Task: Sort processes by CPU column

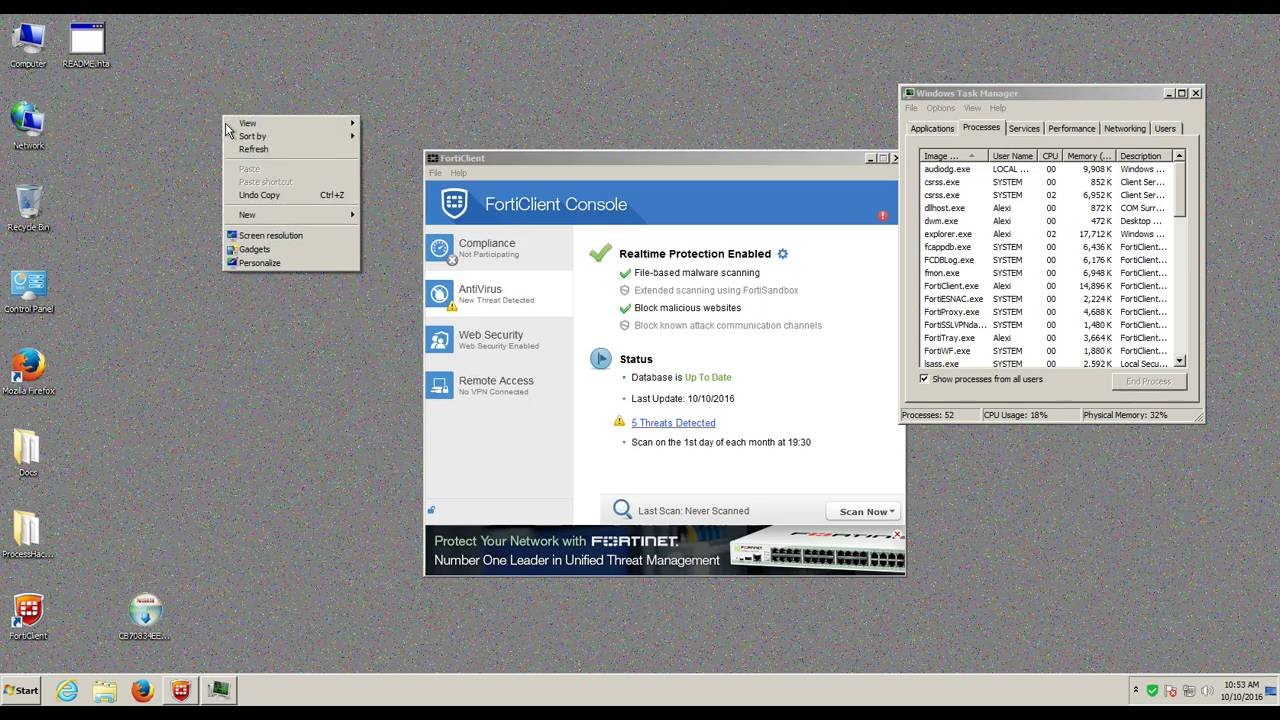Action: point(1050,156)
